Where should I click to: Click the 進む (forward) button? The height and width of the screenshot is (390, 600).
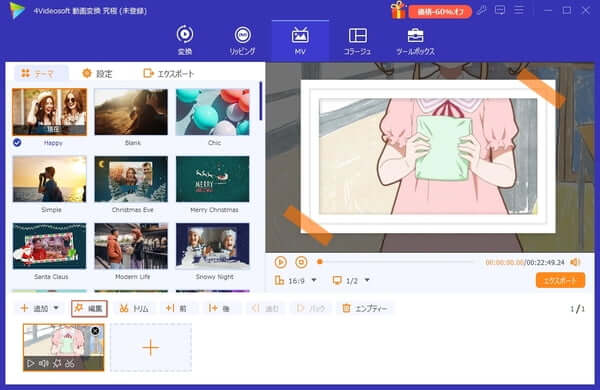tap(265, 308)
